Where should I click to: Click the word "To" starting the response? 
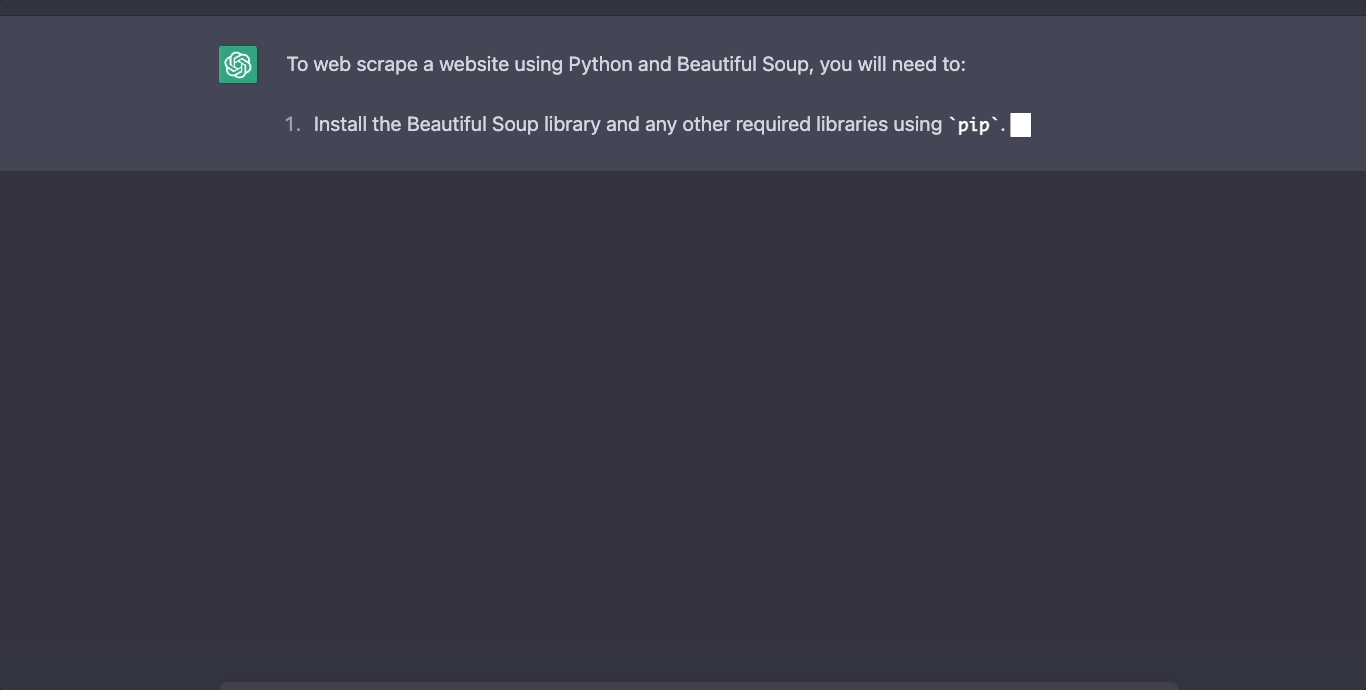pos(297,65)
